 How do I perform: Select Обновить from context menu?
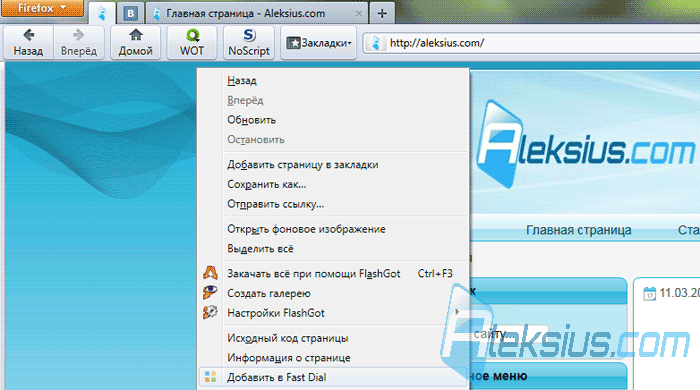(x=333, y=120)
